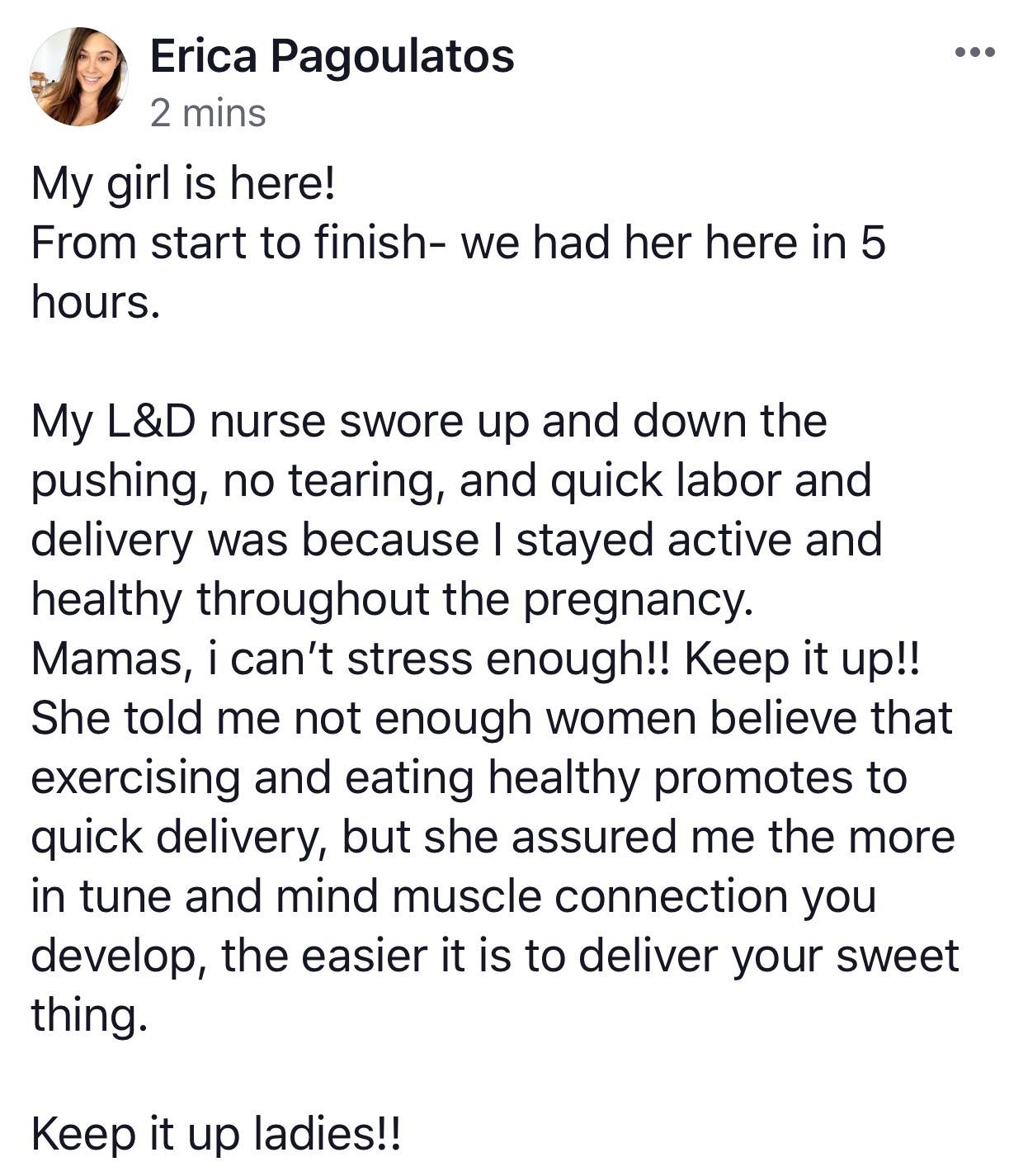
Task: Open the poster's round profile picture
Action: [79, 77]
